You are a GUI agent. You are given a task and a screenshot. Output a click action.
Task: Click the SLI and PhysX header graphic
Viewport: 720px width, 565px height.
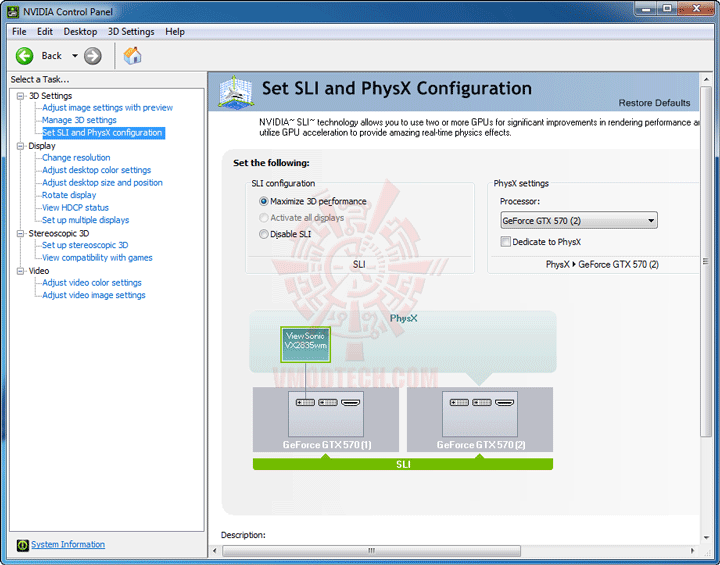click(x=236, y=92)
